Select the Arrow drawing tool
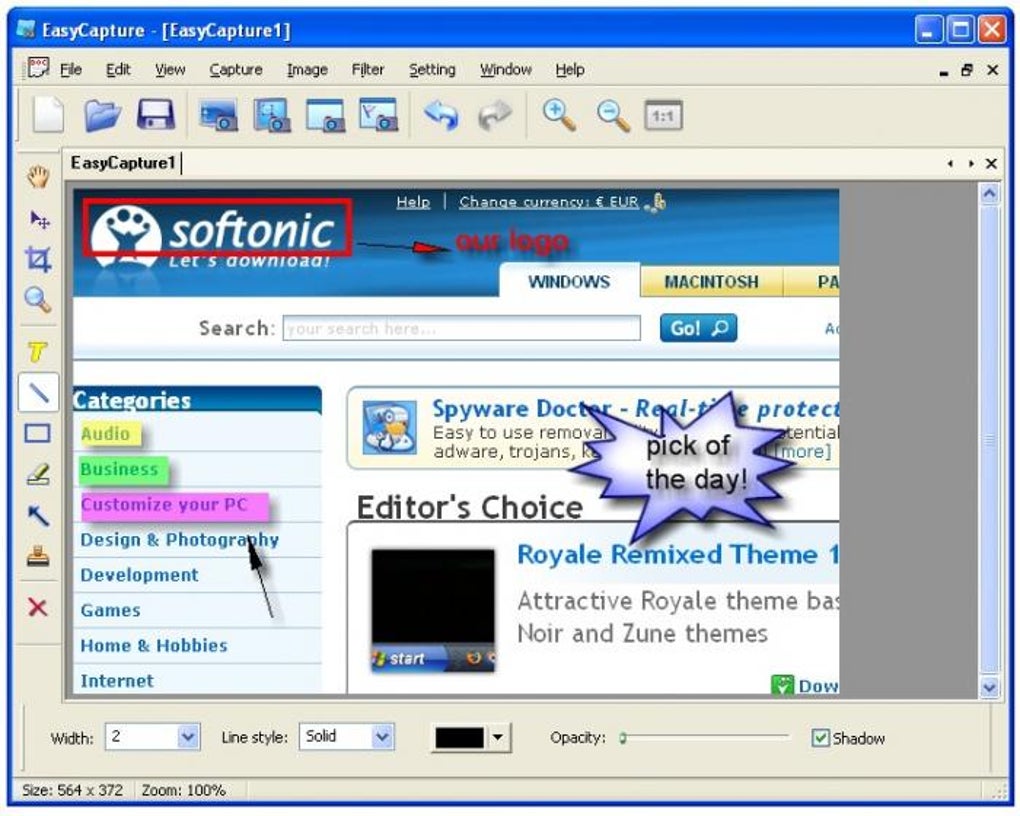The height and width of the screenshot is (816, 1020). (x=38, y=515)
